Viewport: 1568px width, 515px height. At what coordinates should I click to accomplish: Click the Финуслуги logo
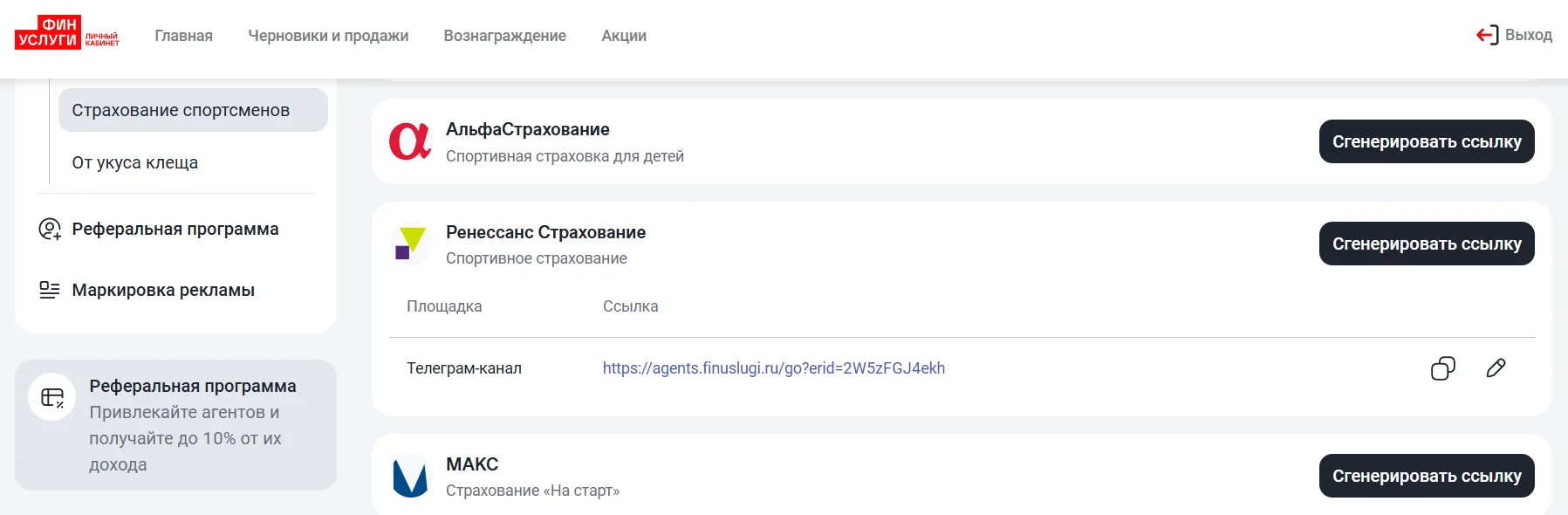[67, 33]
